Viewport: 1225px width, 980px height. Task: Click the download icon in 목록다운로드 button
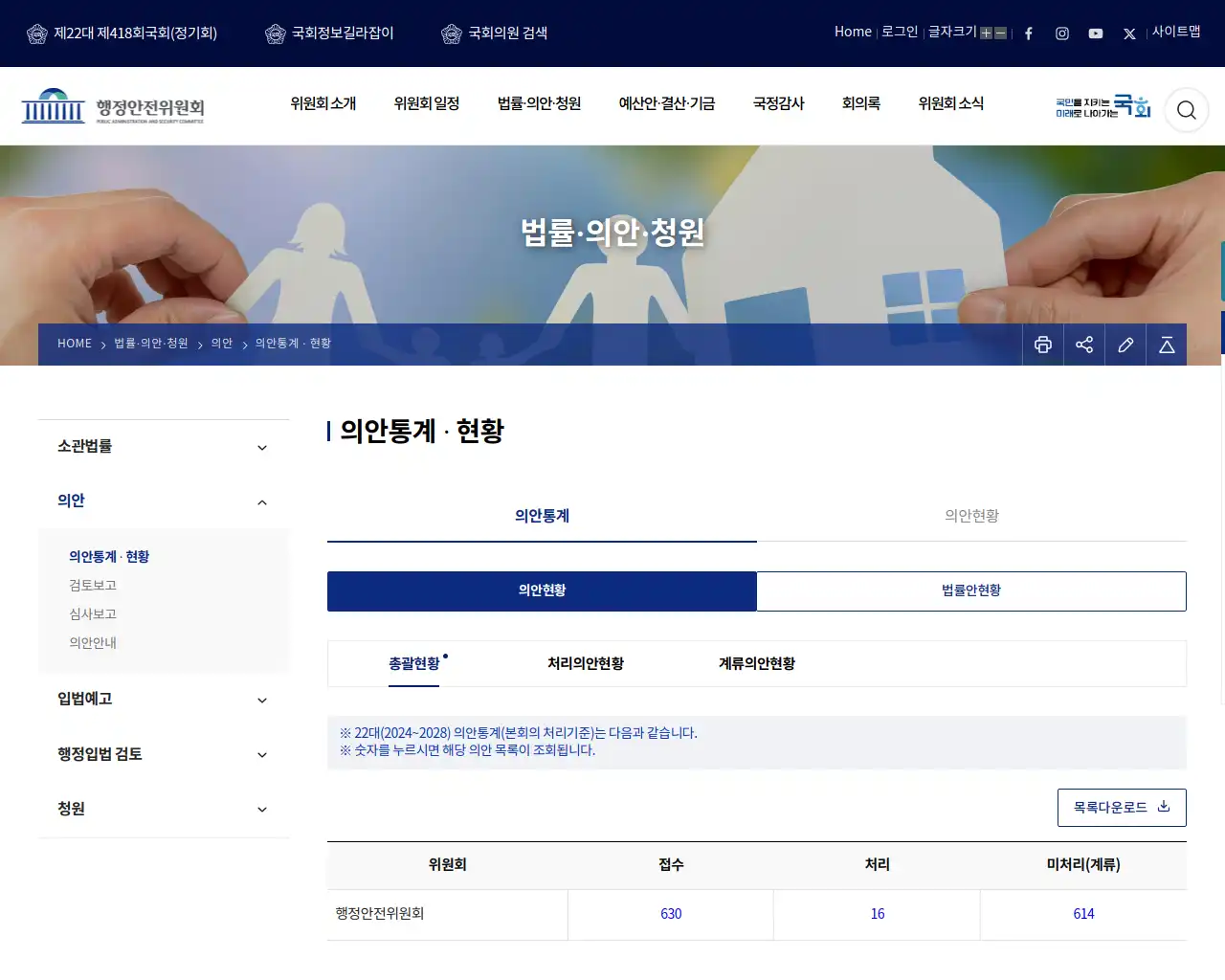[1164, 807]
